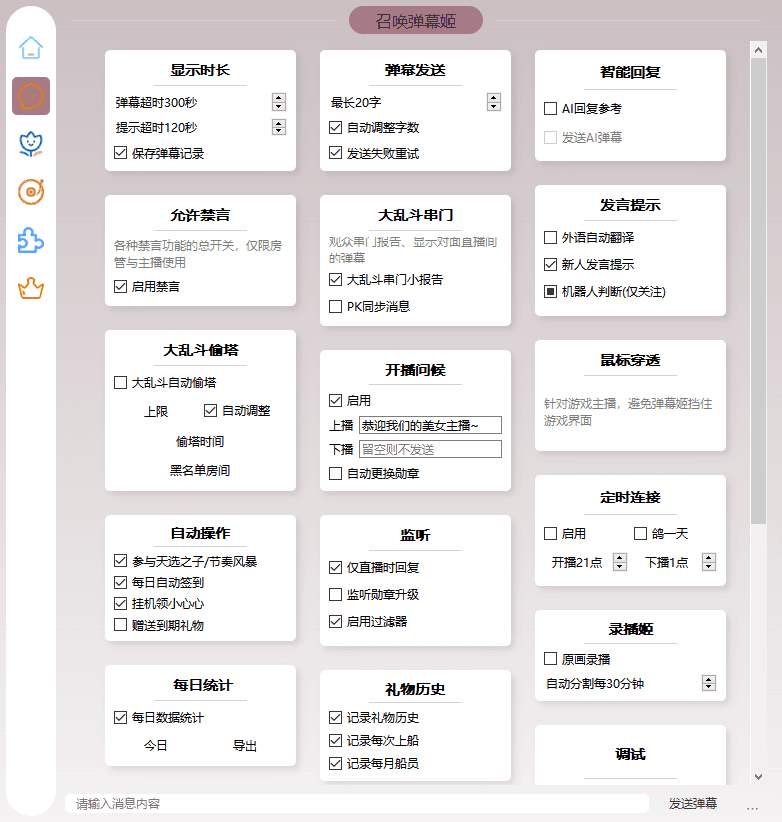Screen dimensions: 782x822
Task: Open the puzzle piece plugins page
Action: [x=31, y=240]
